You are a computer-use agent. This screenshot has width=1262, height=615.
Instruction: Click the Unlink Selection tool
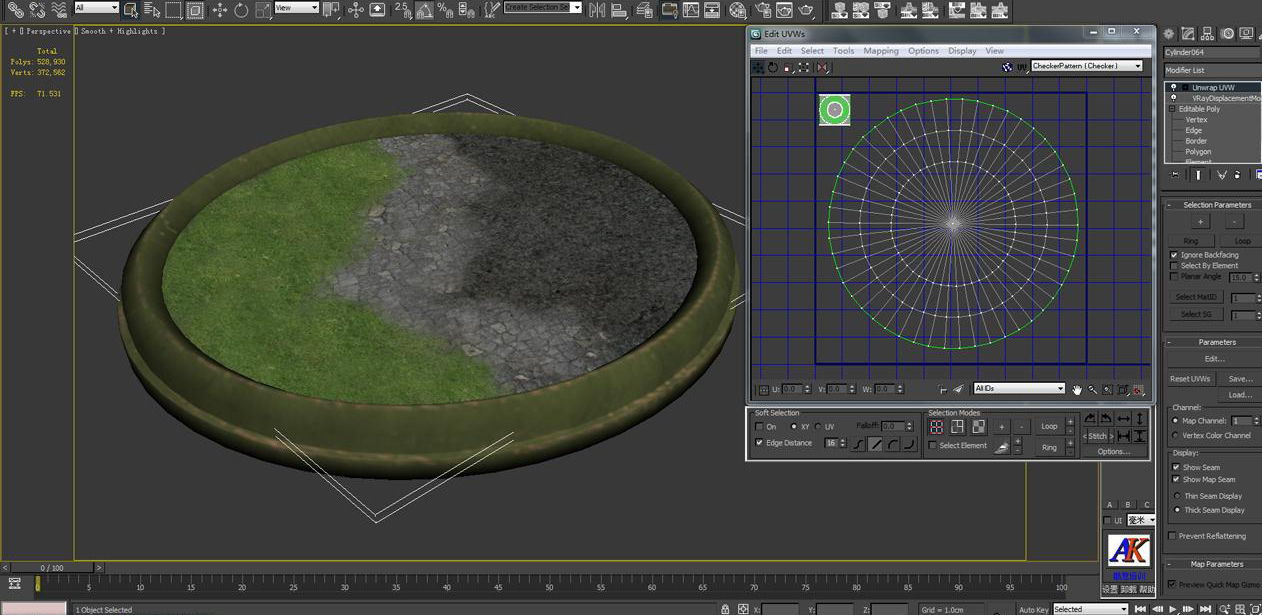coord(37,10)
